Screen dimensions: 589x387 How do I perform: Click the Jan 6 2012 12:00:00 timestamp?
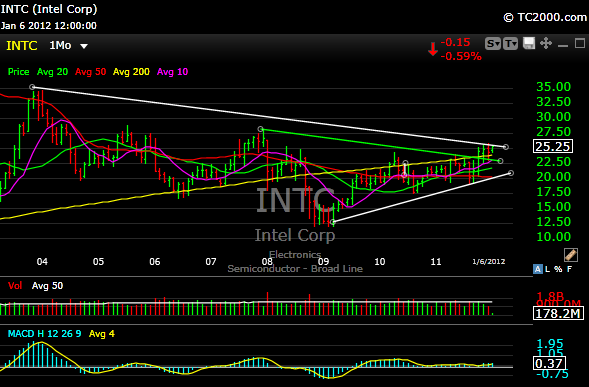click(48, 26)
